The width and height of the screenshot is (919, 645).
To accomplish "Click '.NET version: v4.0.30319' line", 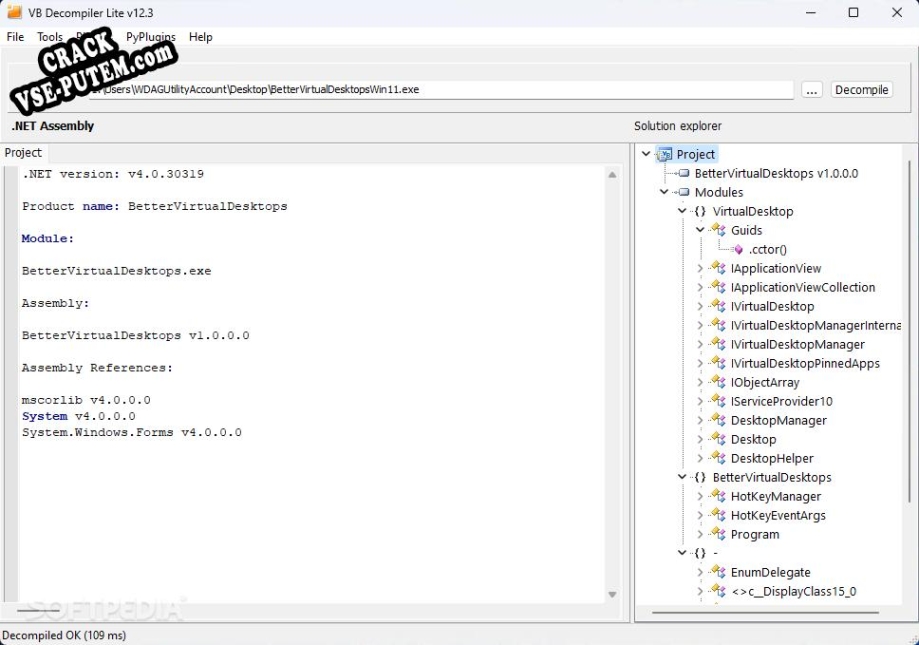I will click(113, 174).
